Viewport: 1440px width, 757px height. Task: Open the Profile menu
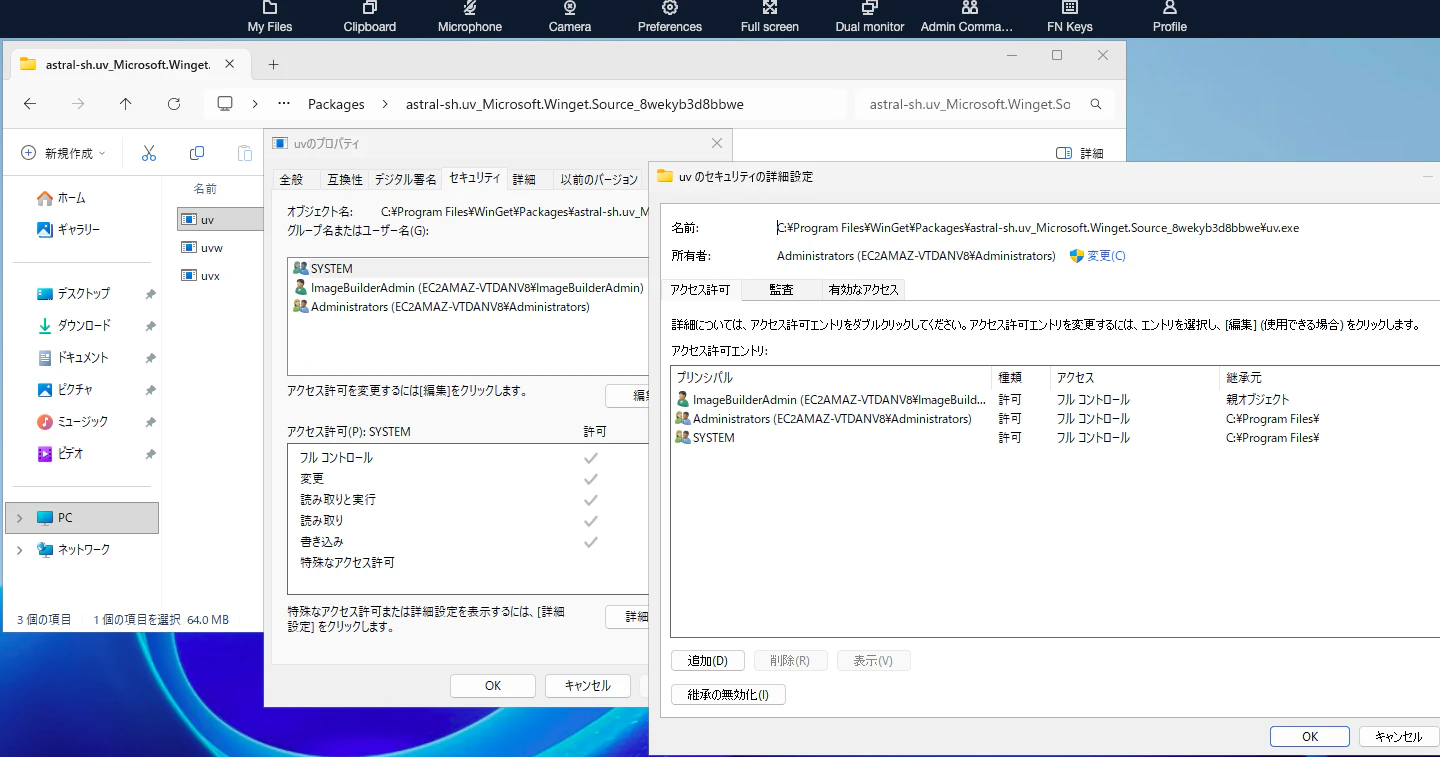1170,17
